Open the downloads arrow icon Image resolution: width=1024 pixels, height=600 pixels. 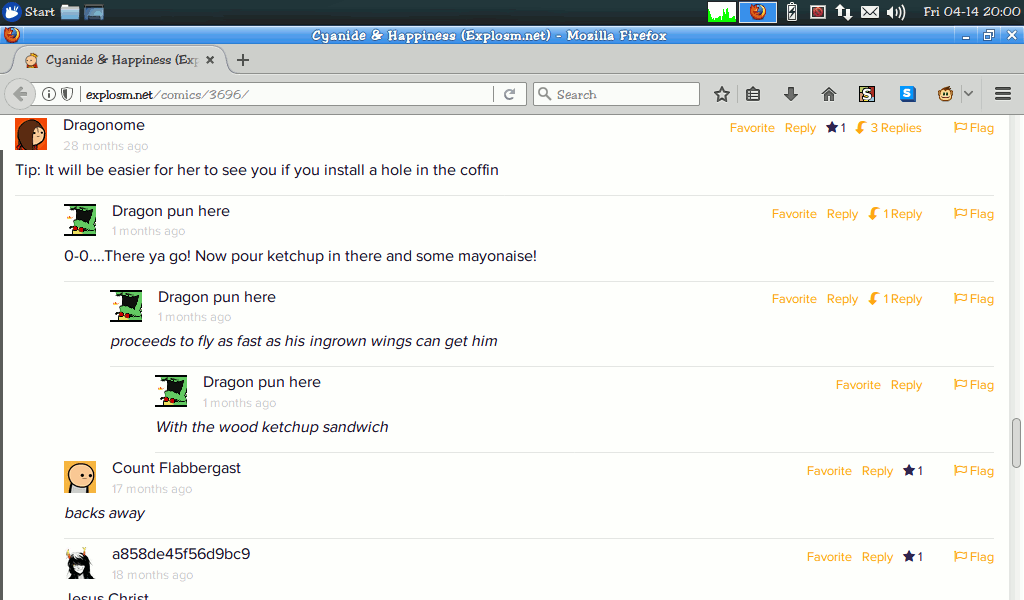pyautogui.click(x=791, y=95)
